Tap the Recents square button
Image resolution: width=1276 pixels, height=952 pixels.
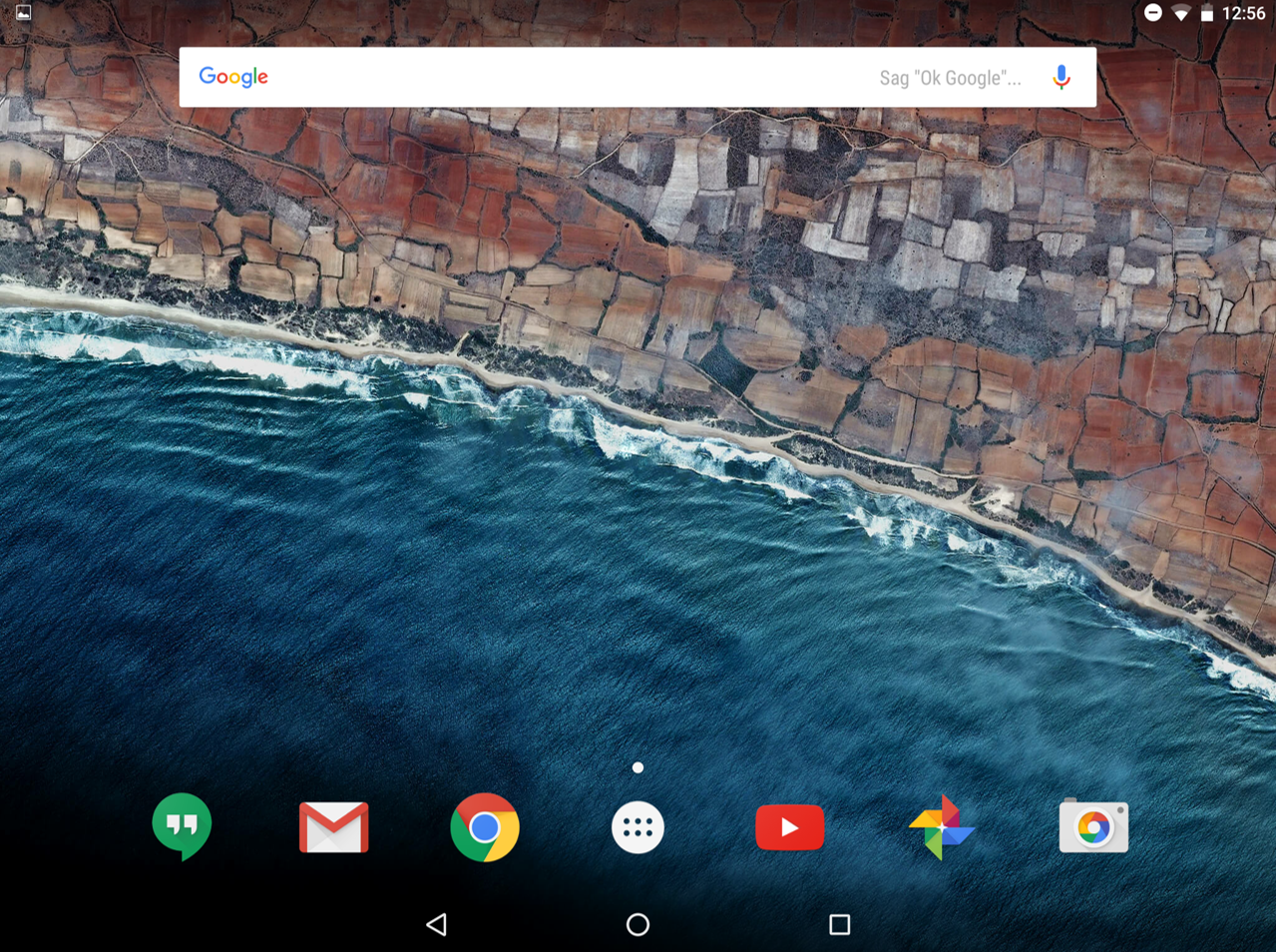[x=840, y=925]
